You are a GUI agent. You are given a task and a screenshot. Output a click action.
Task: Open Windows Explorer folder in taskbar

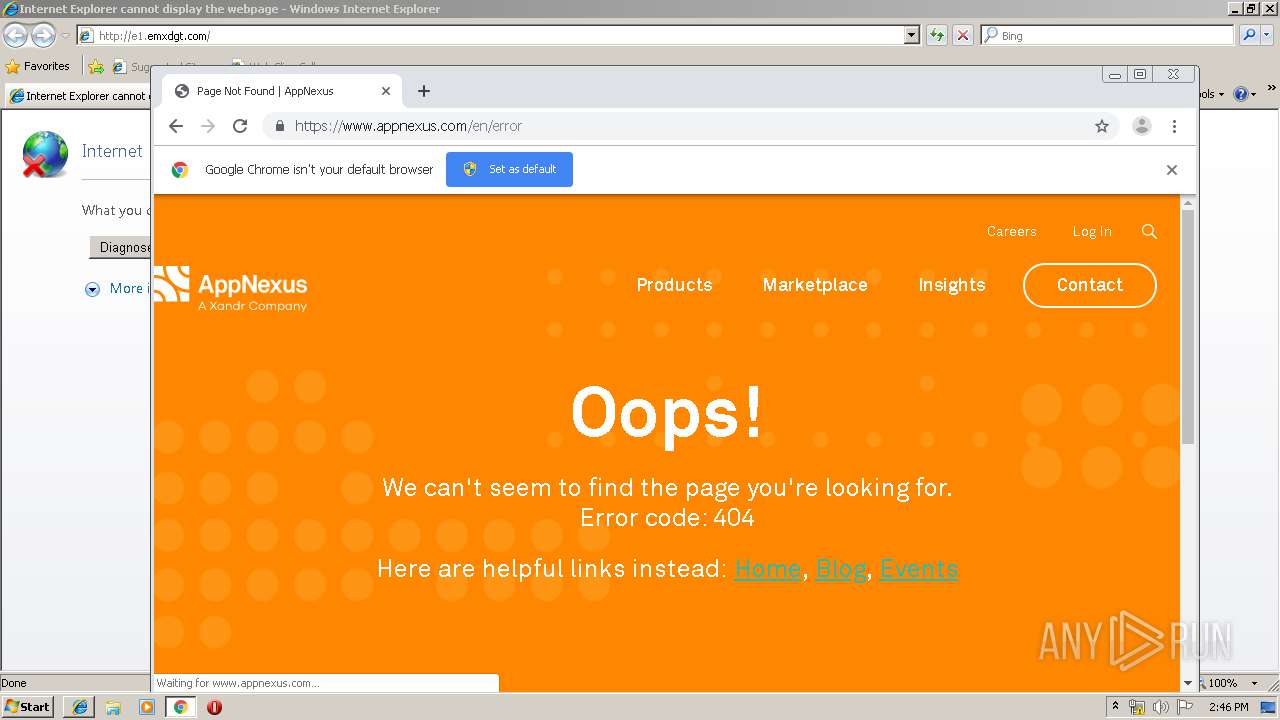pos(113,707)
